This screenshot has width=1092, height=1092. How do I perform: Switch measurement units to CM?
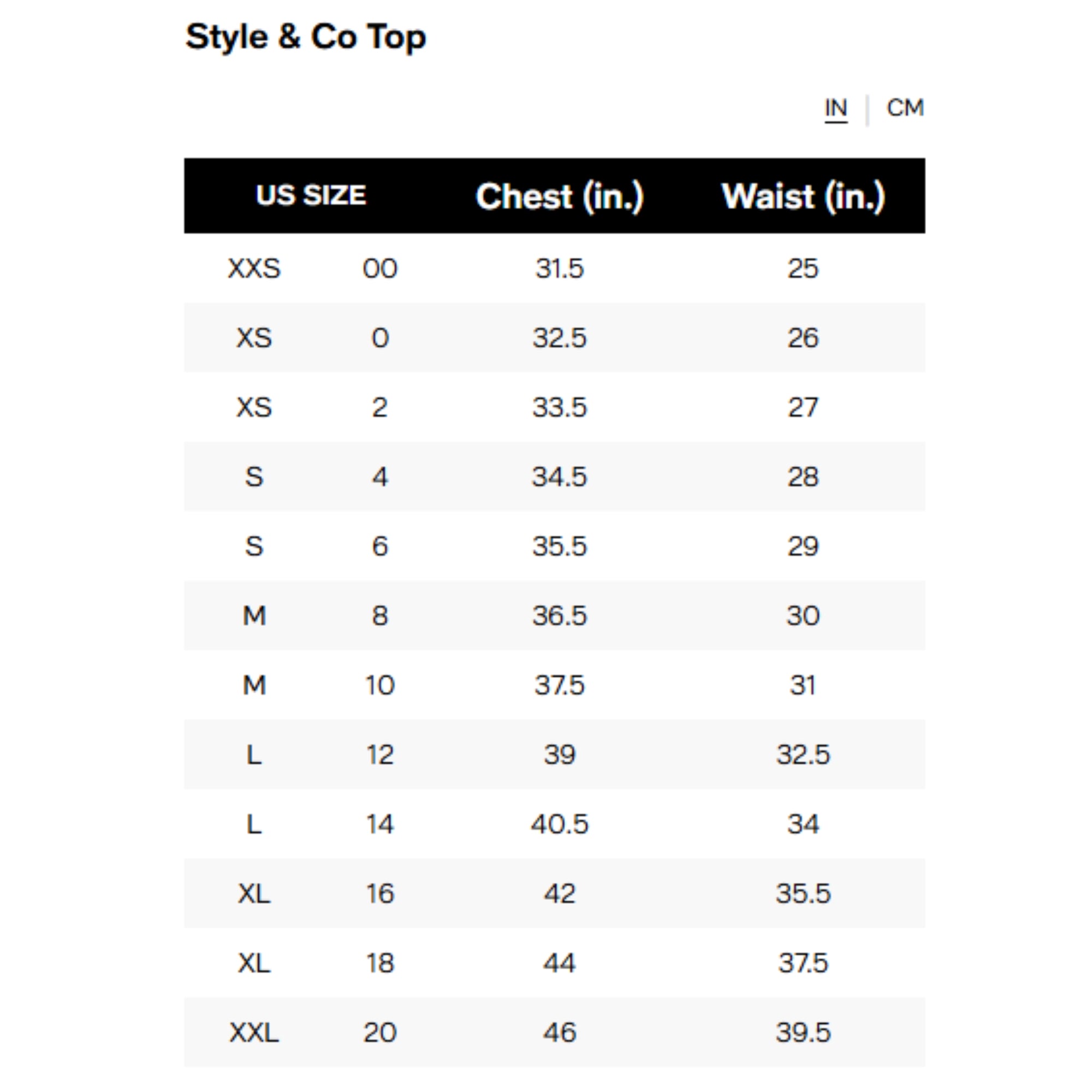[x=905, y=108]
